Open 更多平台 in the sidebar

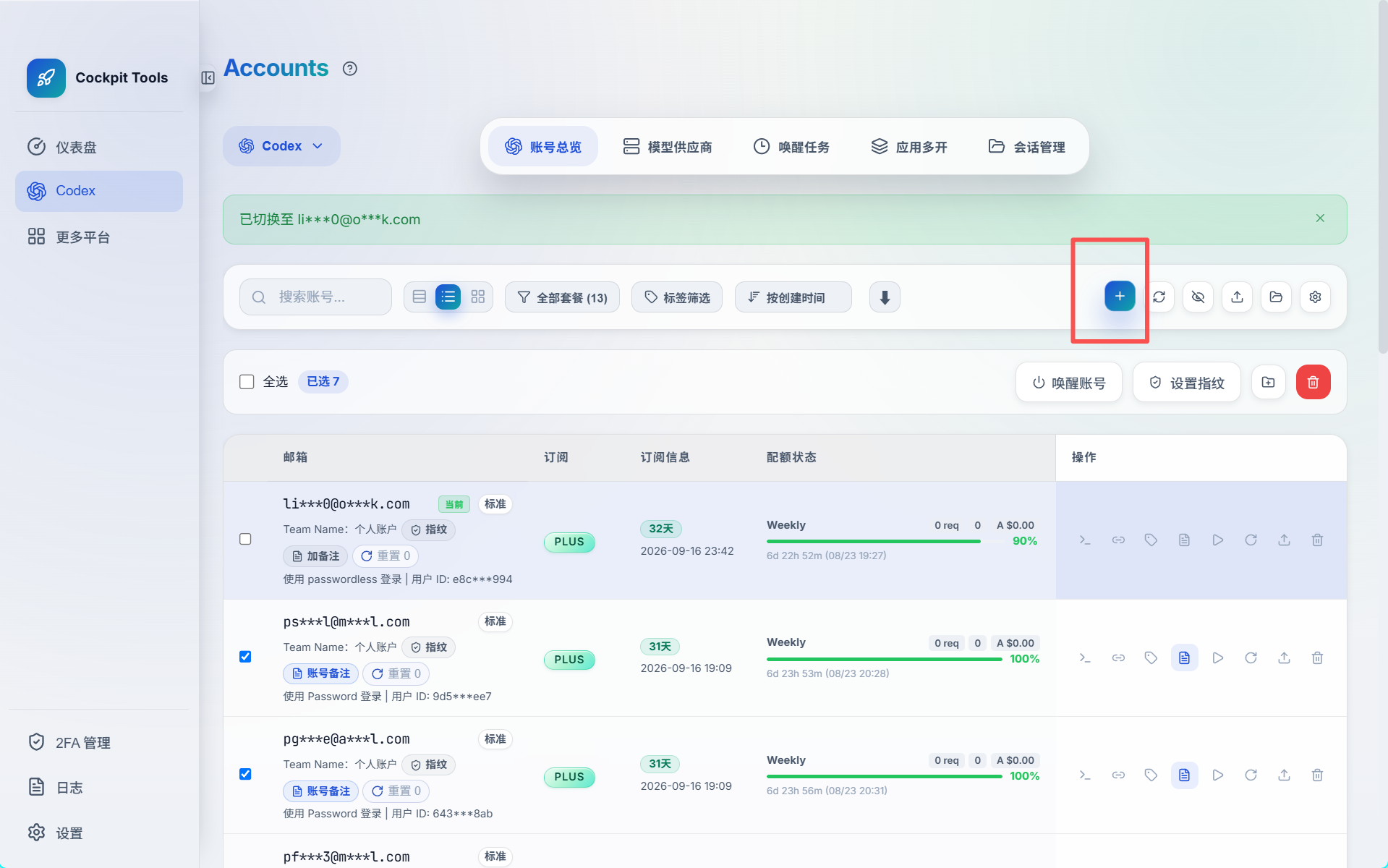coord(99,237)
